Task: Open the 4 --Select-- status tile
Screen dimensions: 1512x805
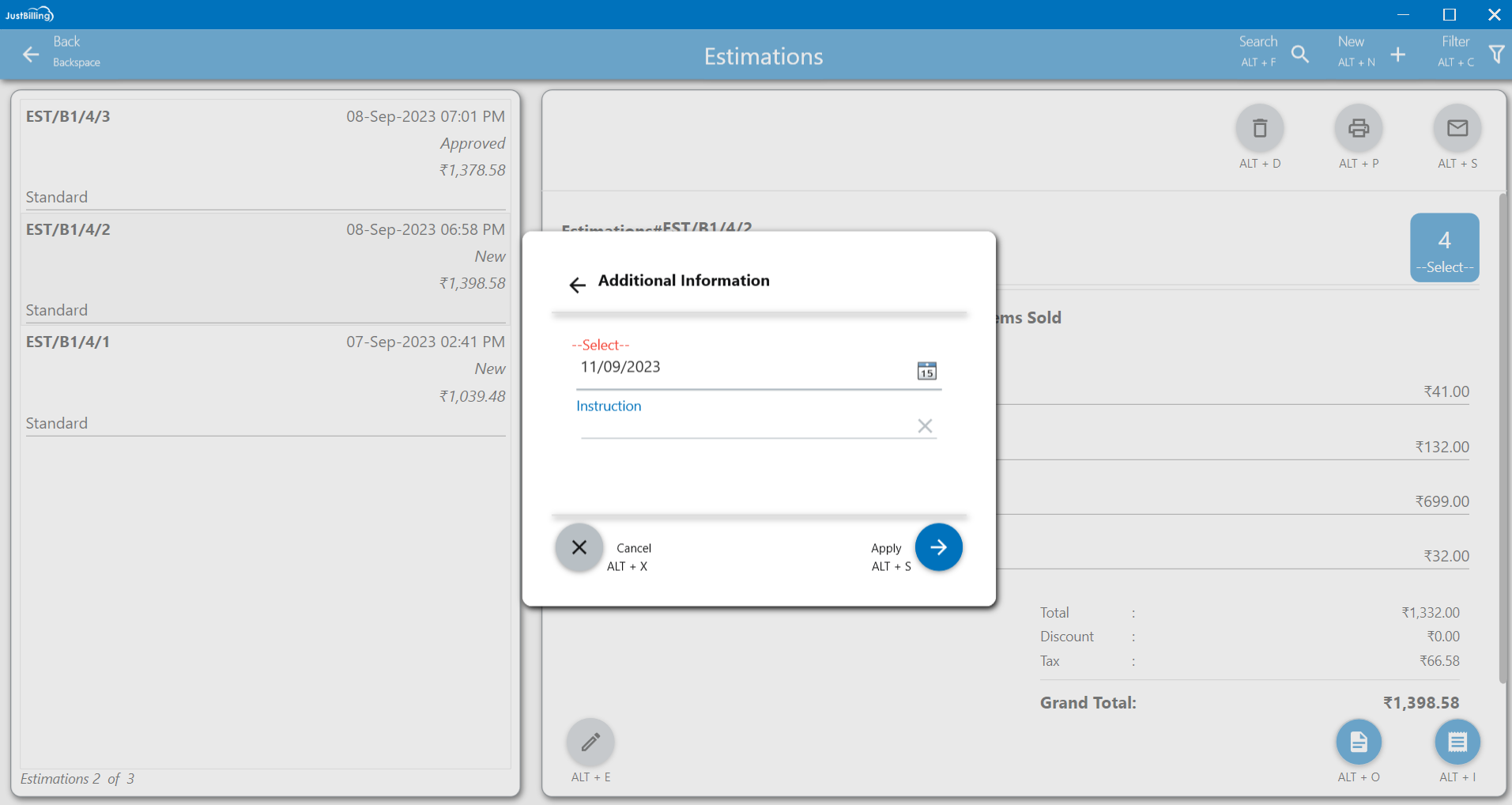Action: [1444, 248]
